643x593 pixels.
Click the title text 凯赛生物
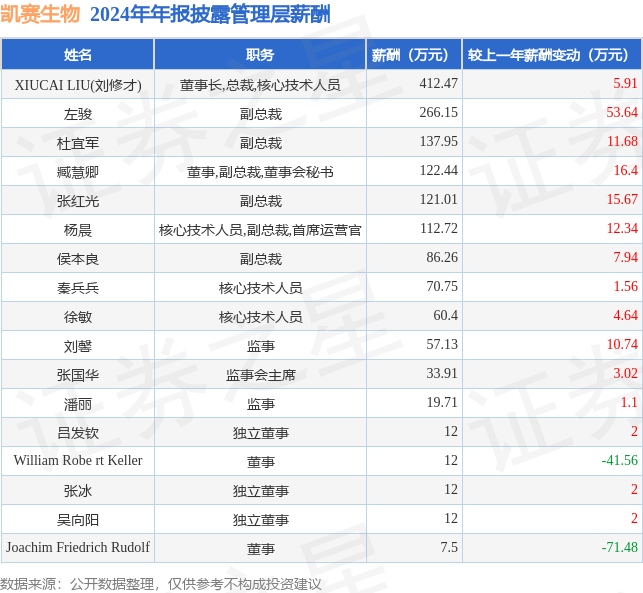40,14
